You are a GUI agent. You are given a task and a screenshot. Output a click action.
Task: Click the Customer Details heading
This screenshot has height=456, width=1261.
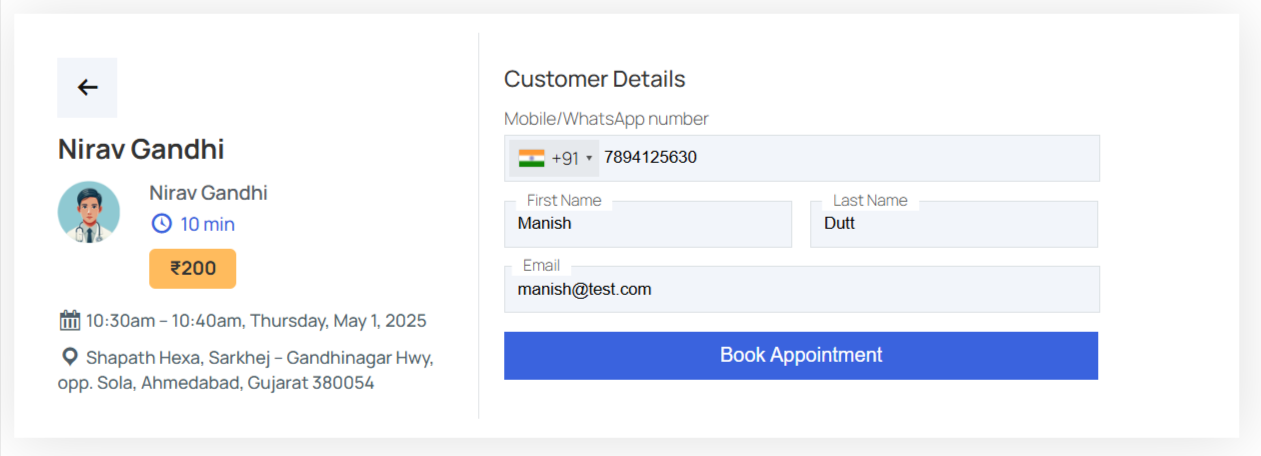(594, 79)
